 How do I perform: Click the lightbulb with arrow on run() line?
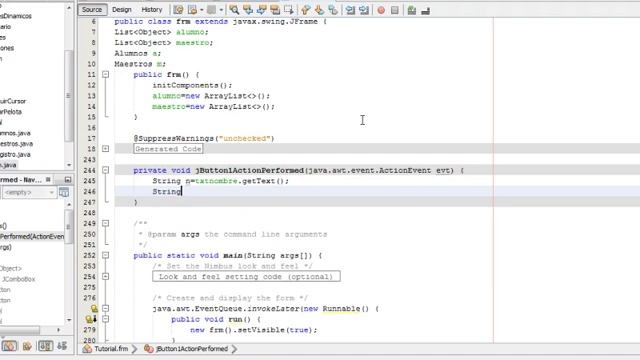(91, 319)
